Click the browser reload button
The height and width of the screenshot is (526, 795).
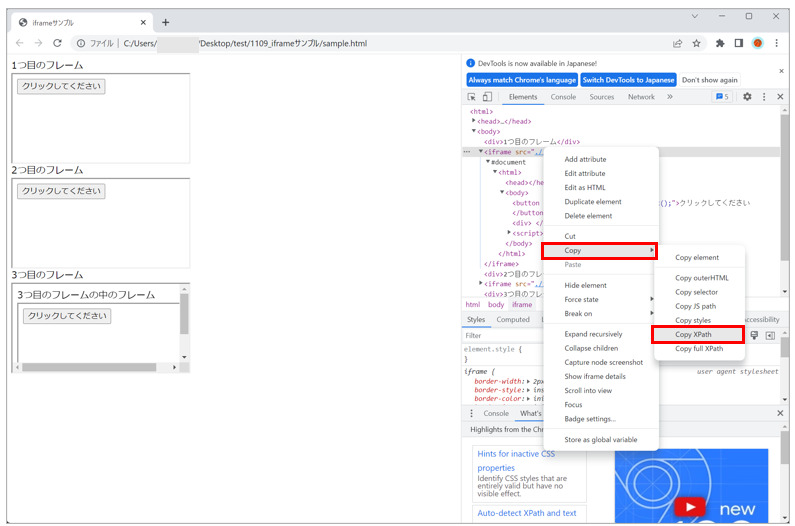(x=57, y=43)
